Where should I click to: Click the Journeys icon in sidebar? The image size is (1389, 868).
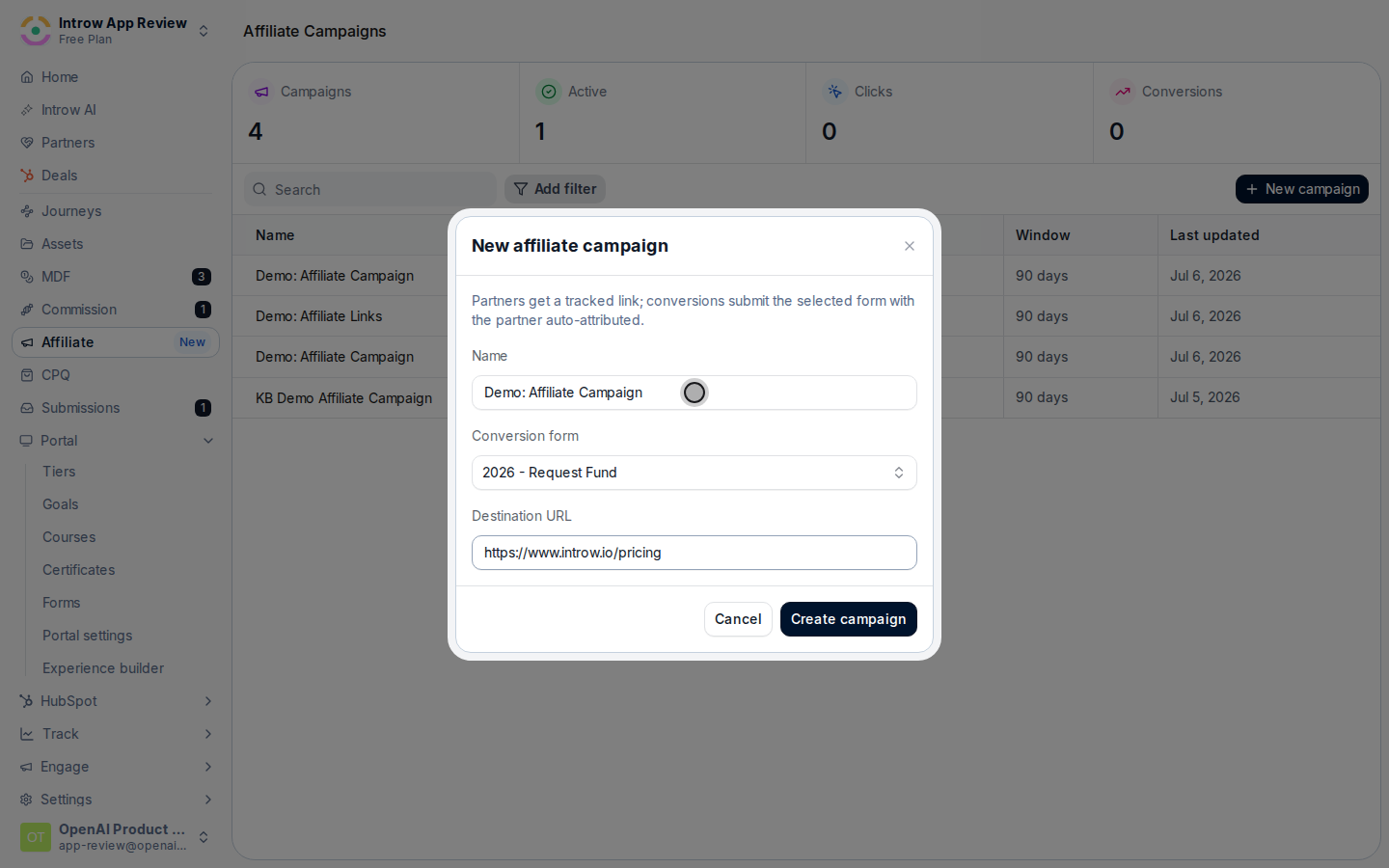point(27,211)
